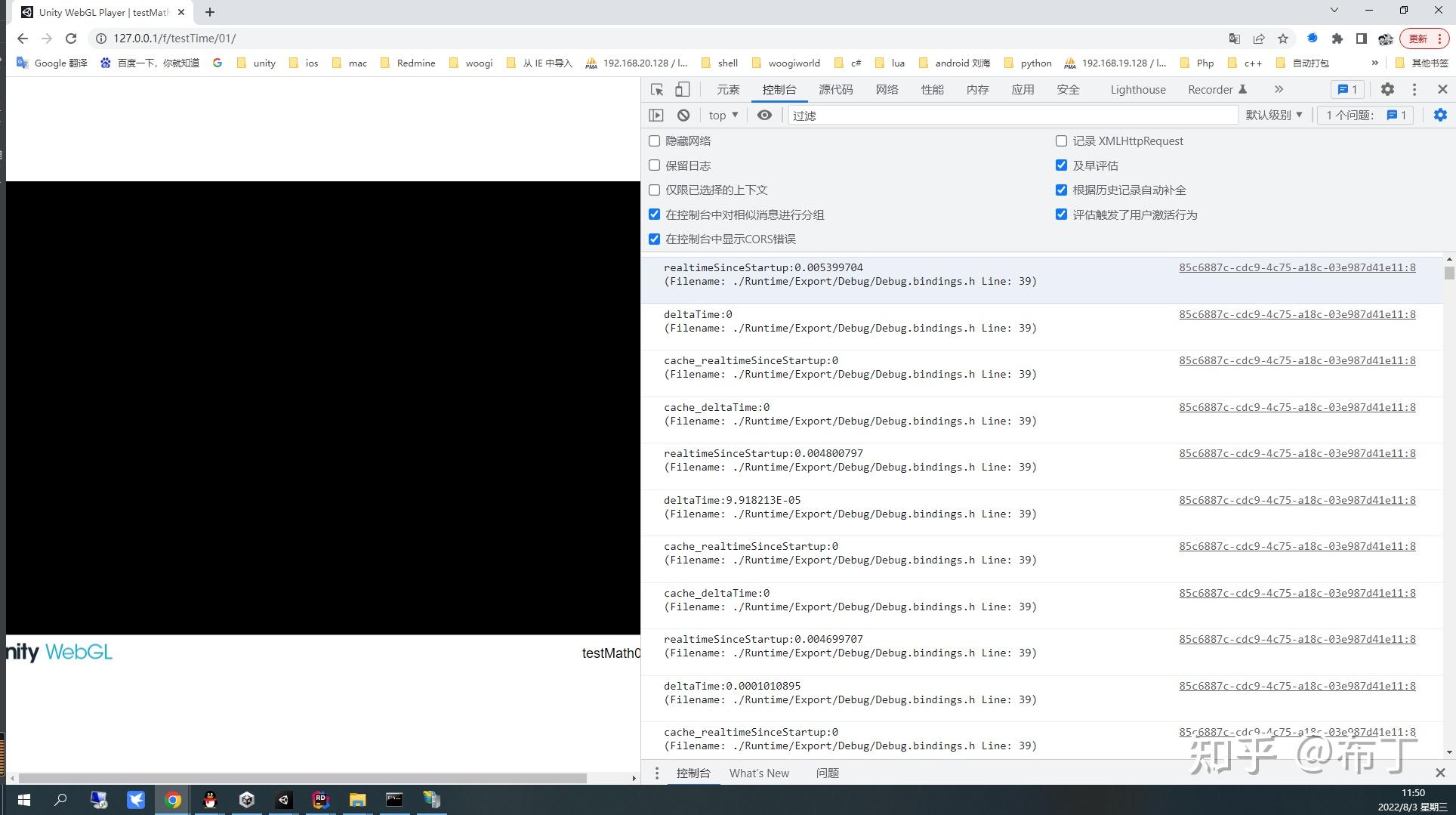Clear the console messages
The width and height of the screenshot is (1456, 815).
point(683,115)
